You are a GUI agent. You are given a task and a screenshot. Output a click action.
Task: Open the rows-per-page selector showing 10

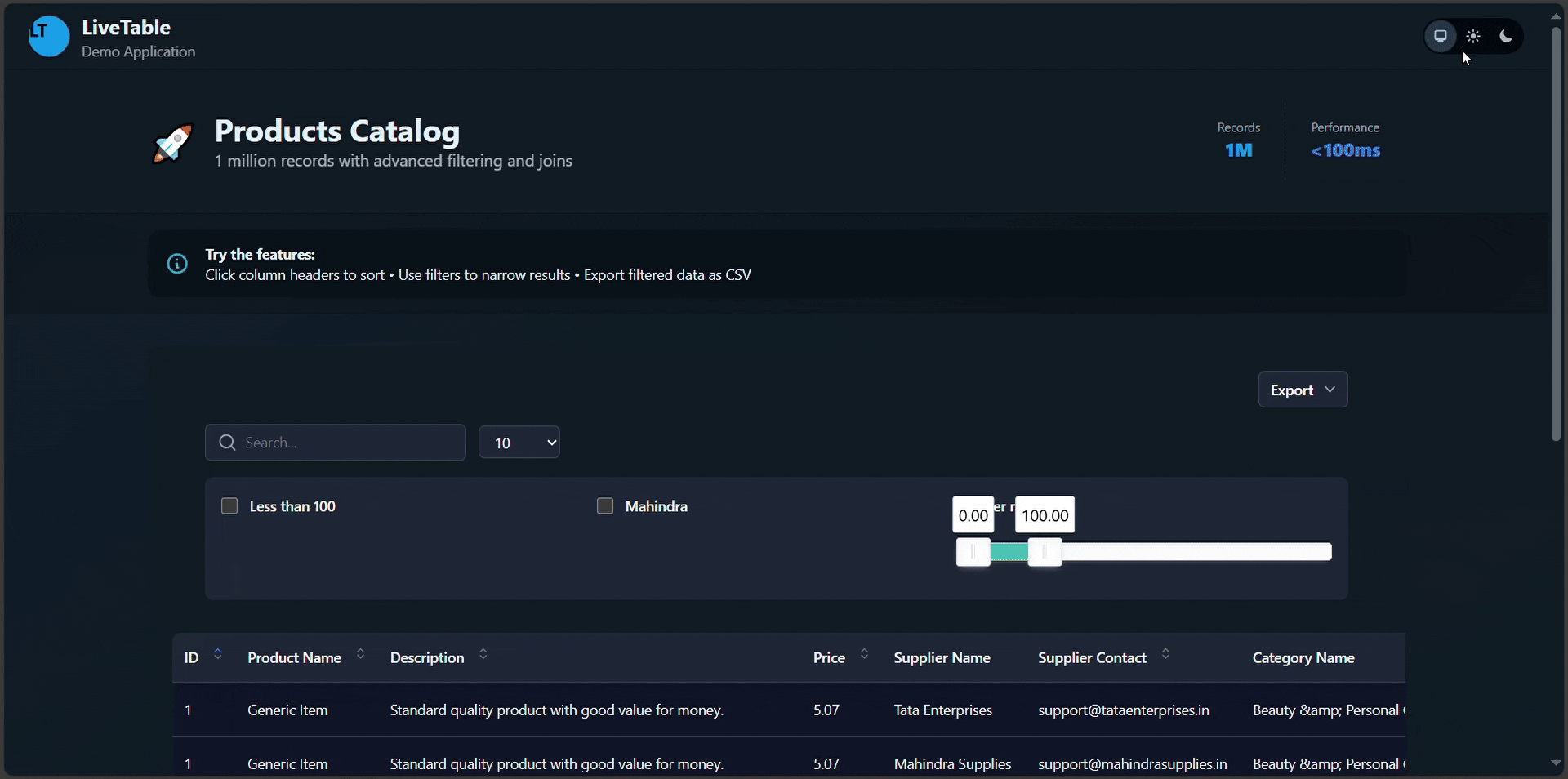click(x=519, y=443)
